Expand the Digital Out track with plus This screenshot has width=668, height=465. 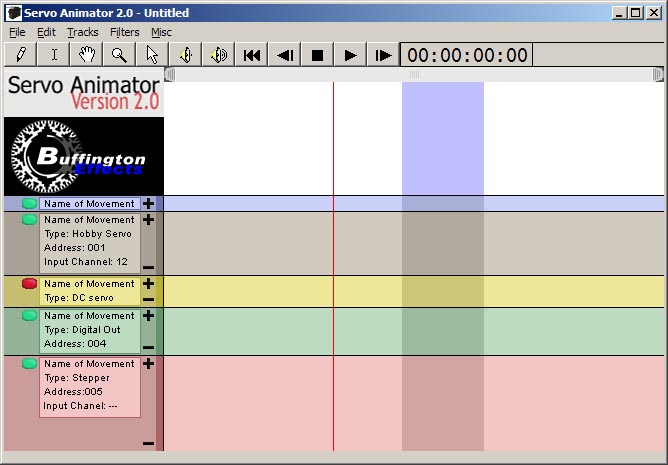(x=148, y=316)
